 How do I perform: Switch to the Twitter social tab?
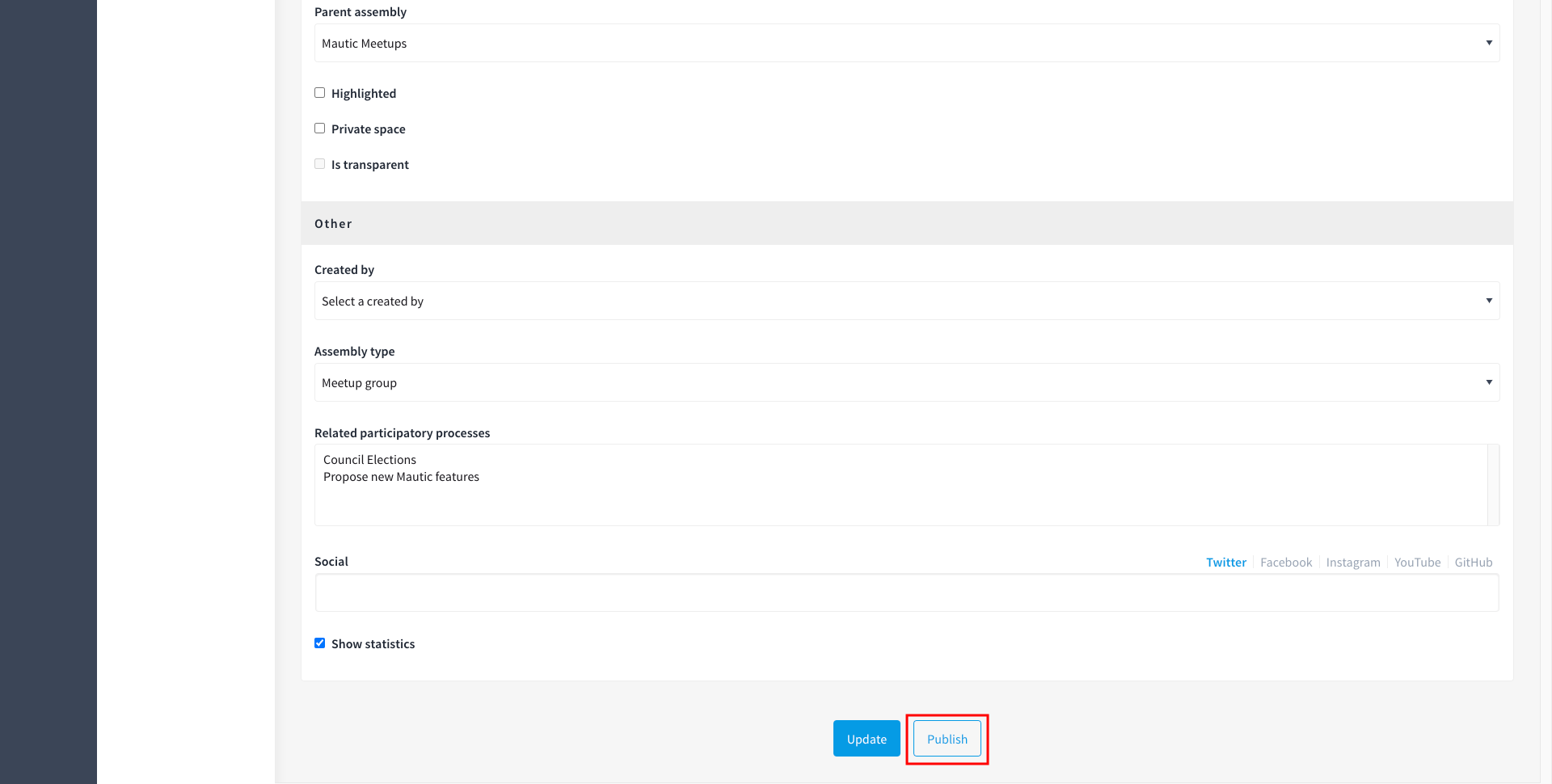point(1225,563)
